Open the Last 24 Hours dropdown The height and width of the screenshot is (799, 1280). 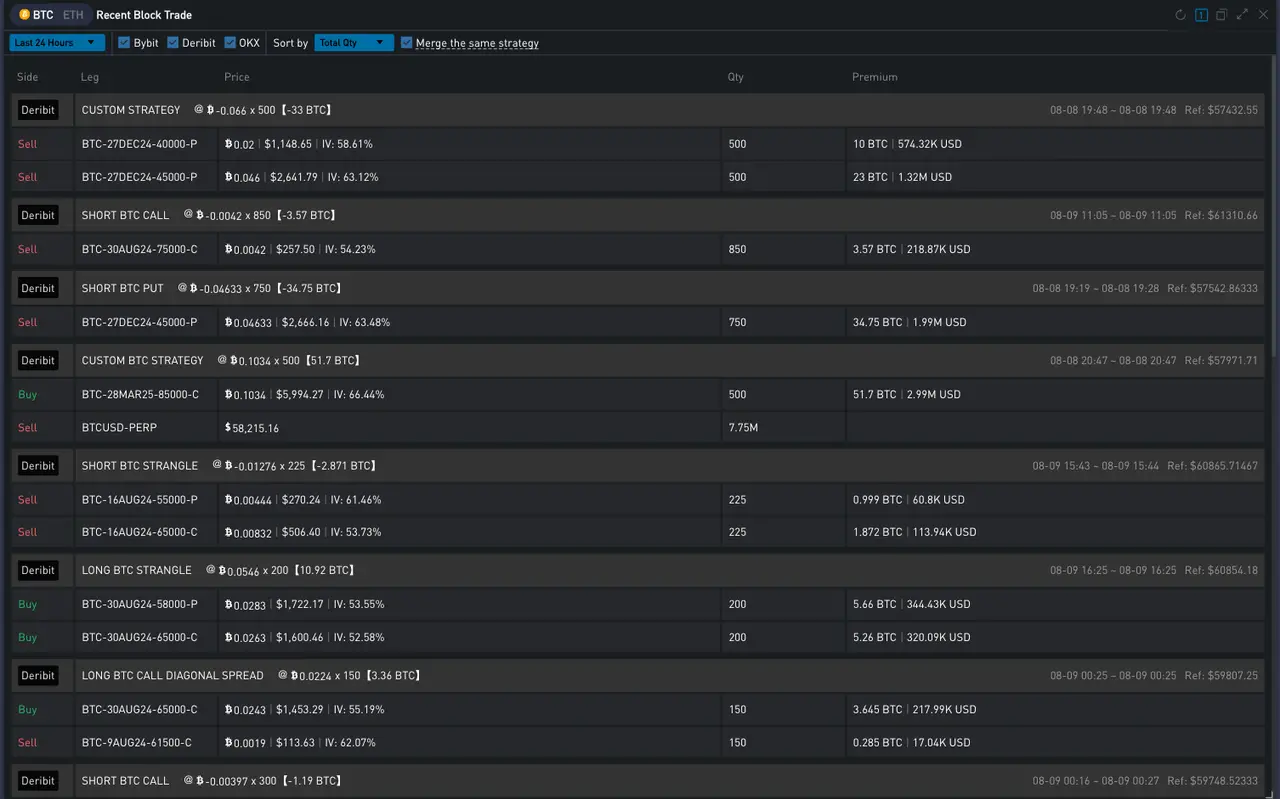coord(56,43)
